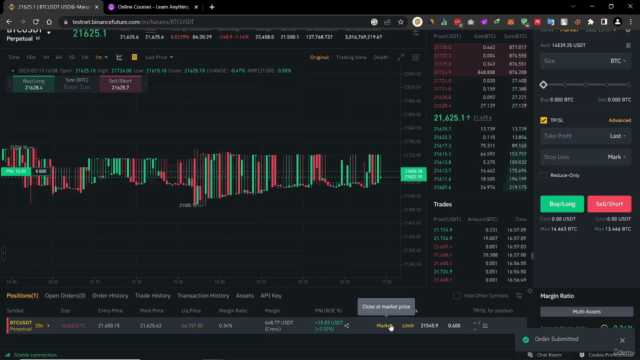Expand the chart to fullscreen

[401, 58]
